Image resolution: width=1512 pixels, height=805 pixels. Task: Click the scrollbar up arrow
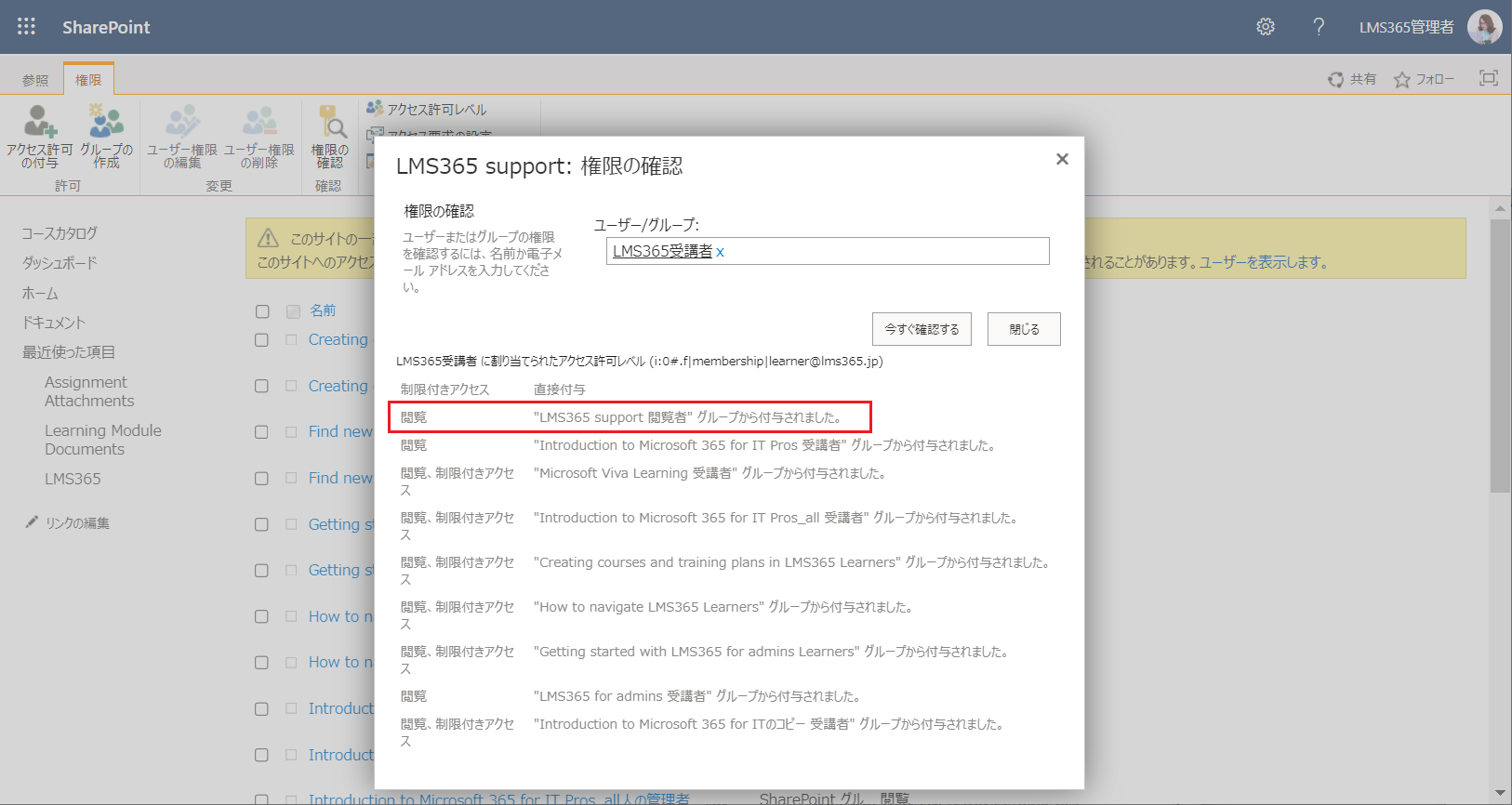click(x=1500, y=207)
